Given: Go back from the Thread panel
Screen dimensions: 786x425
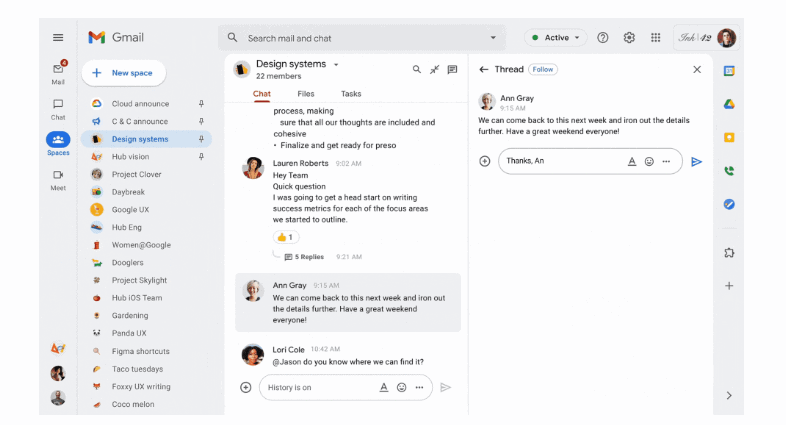Looking at the screenshot, I should tap(484, 70).
